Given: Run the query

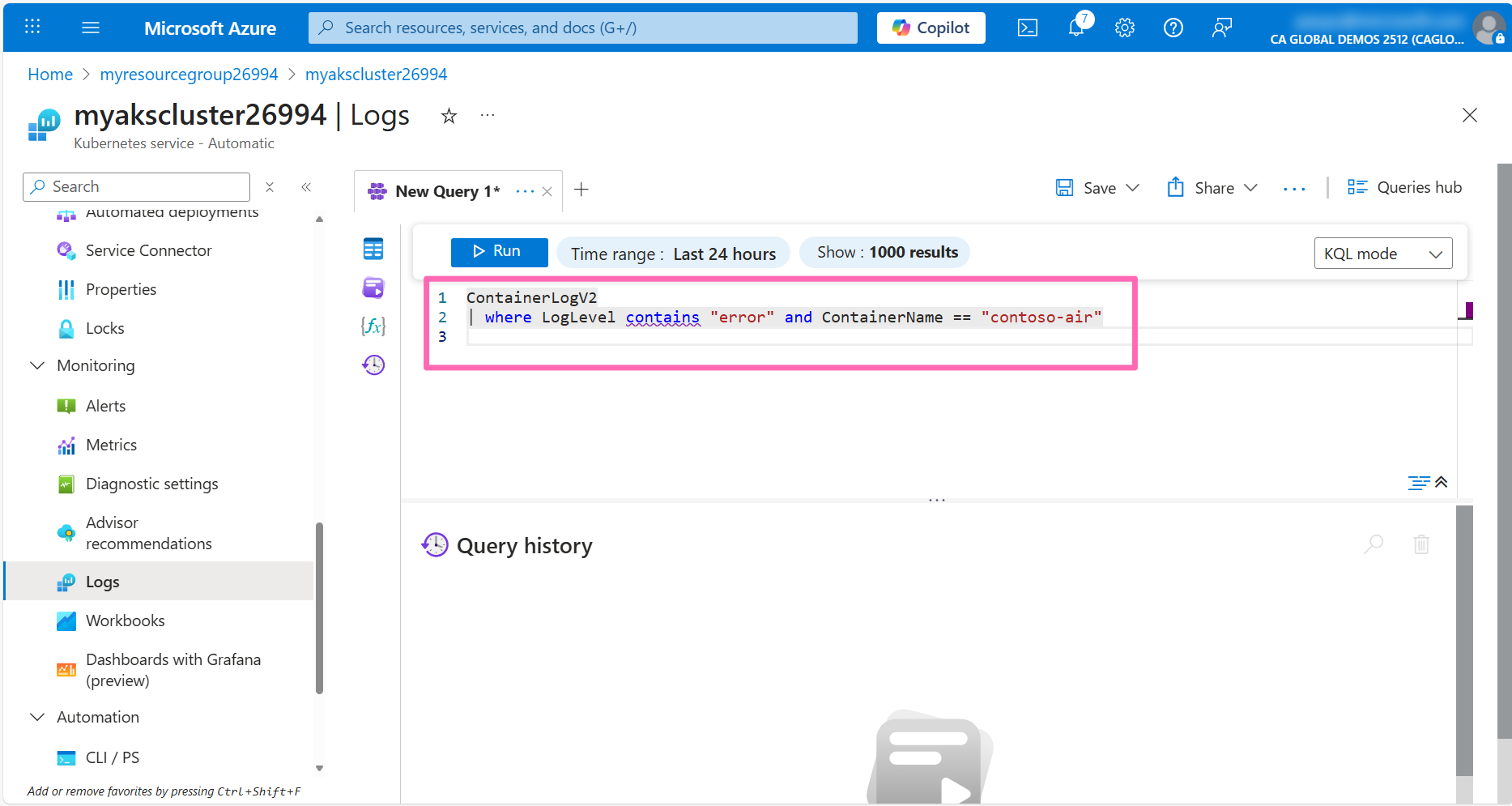Looking at the screenshot, I should click(x=499, y=251).
